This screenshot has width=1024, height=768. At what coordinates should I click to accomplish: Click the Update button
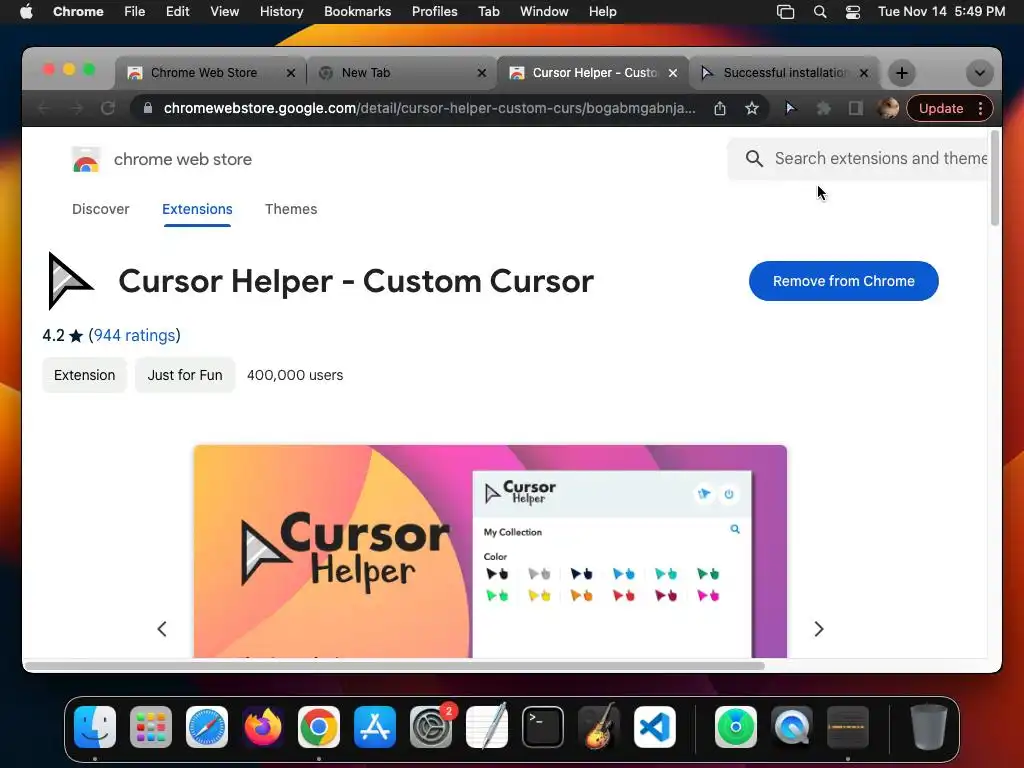(940, 108)
